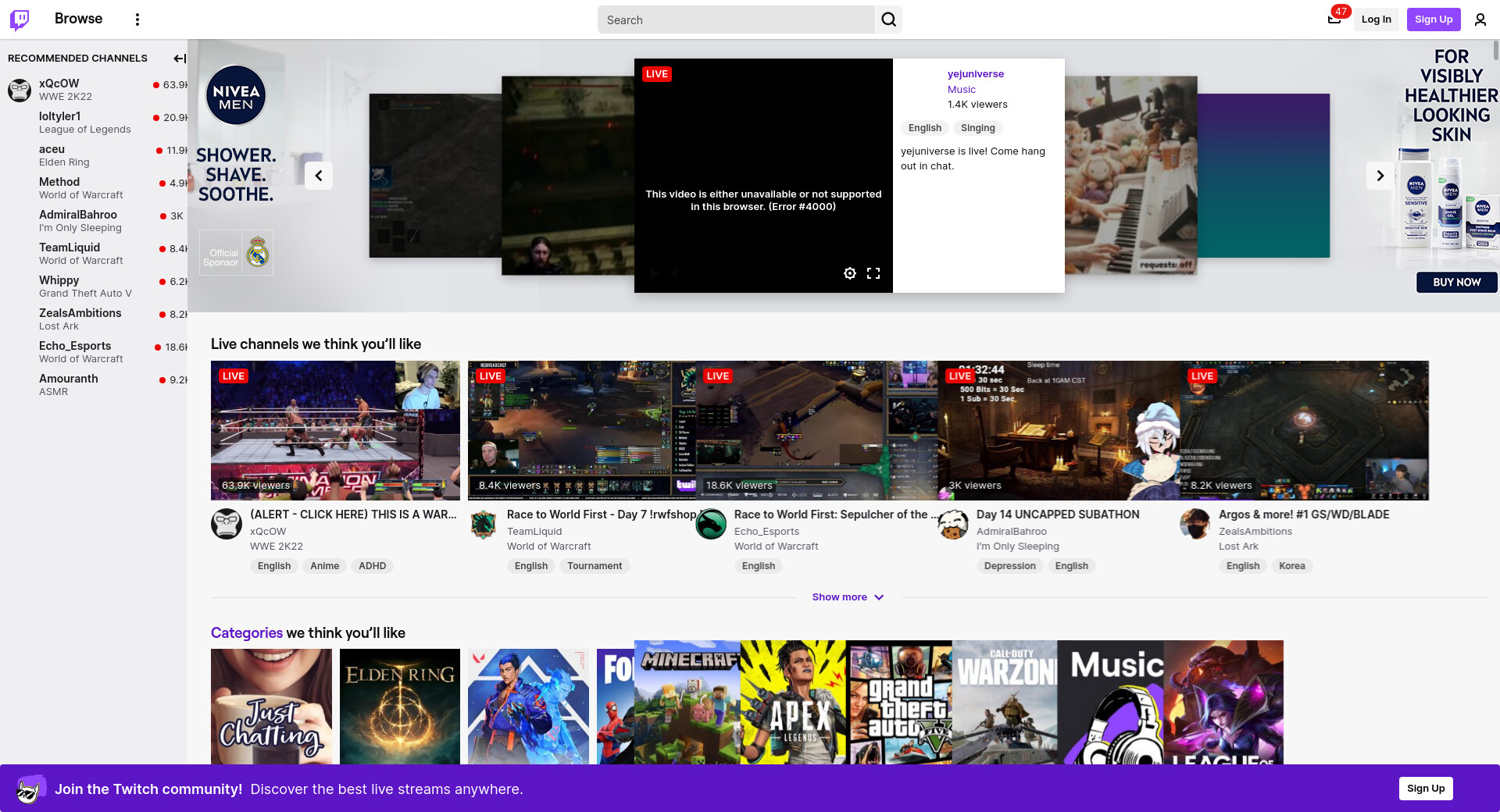Open xQcOW channel from sidebar
Screen dimensions: 1500x812
[59, 84]
